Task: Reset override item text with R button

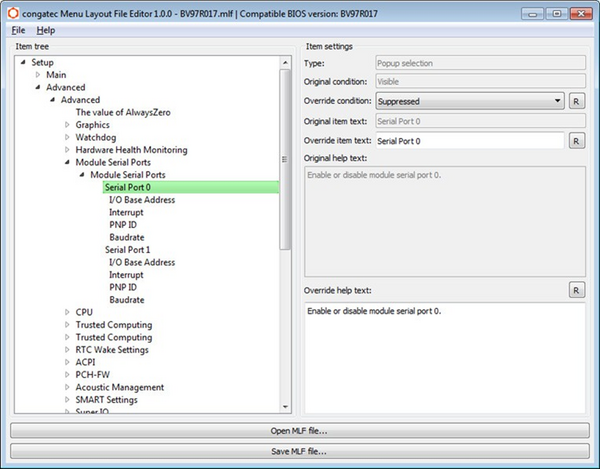Action: coord(576,141)
